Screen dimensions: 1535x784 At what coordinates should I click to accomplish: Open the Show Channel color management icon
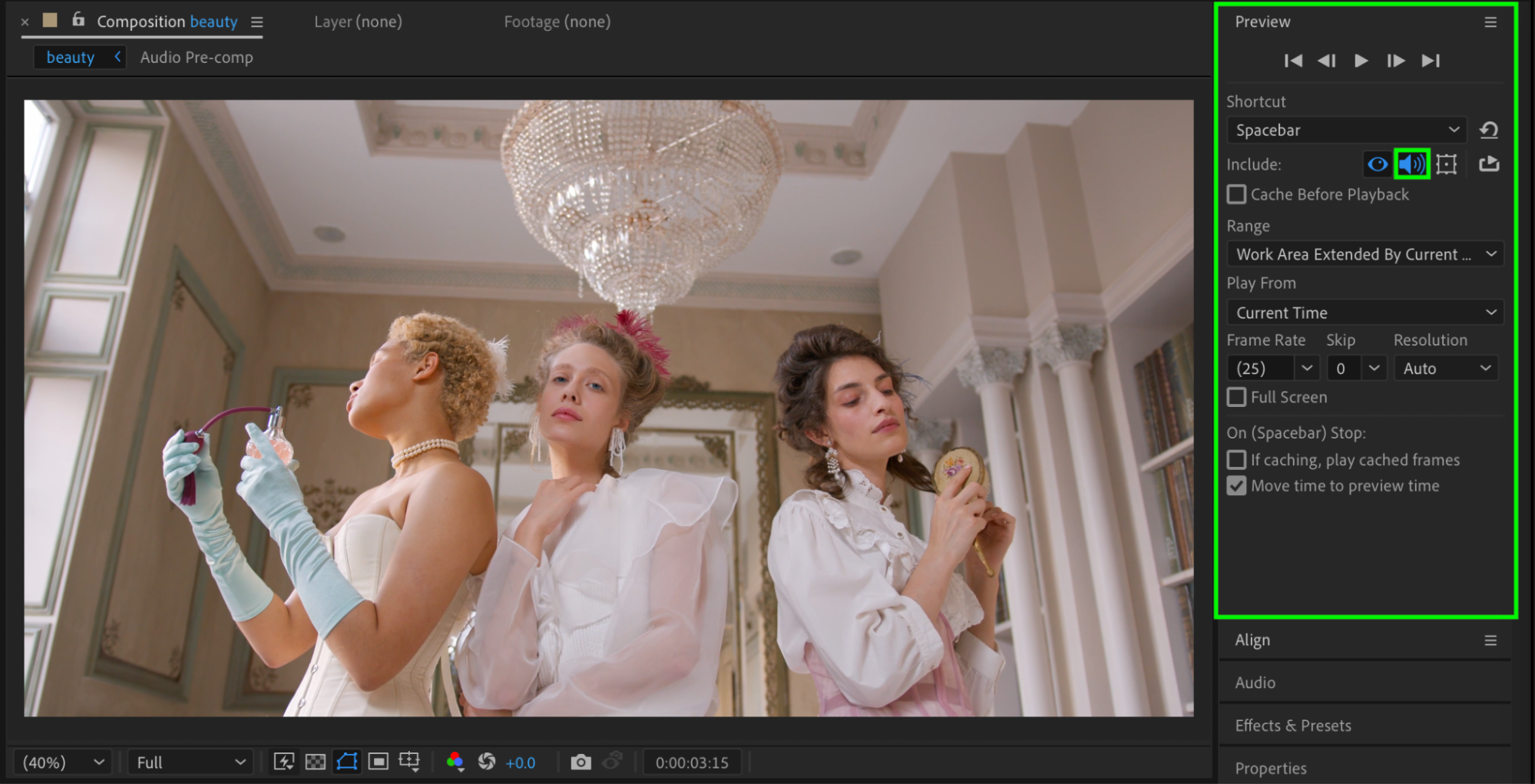tap(455, 762)
